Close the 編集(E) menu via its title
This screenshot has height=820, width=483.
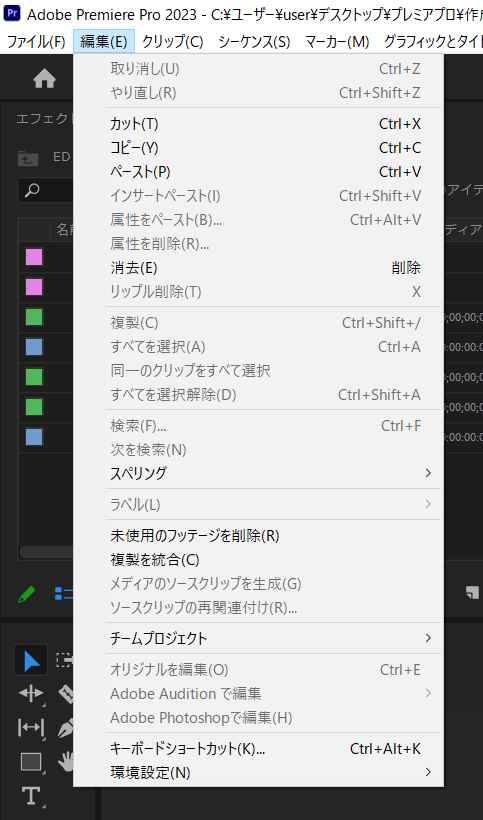[x=104, y=42]
